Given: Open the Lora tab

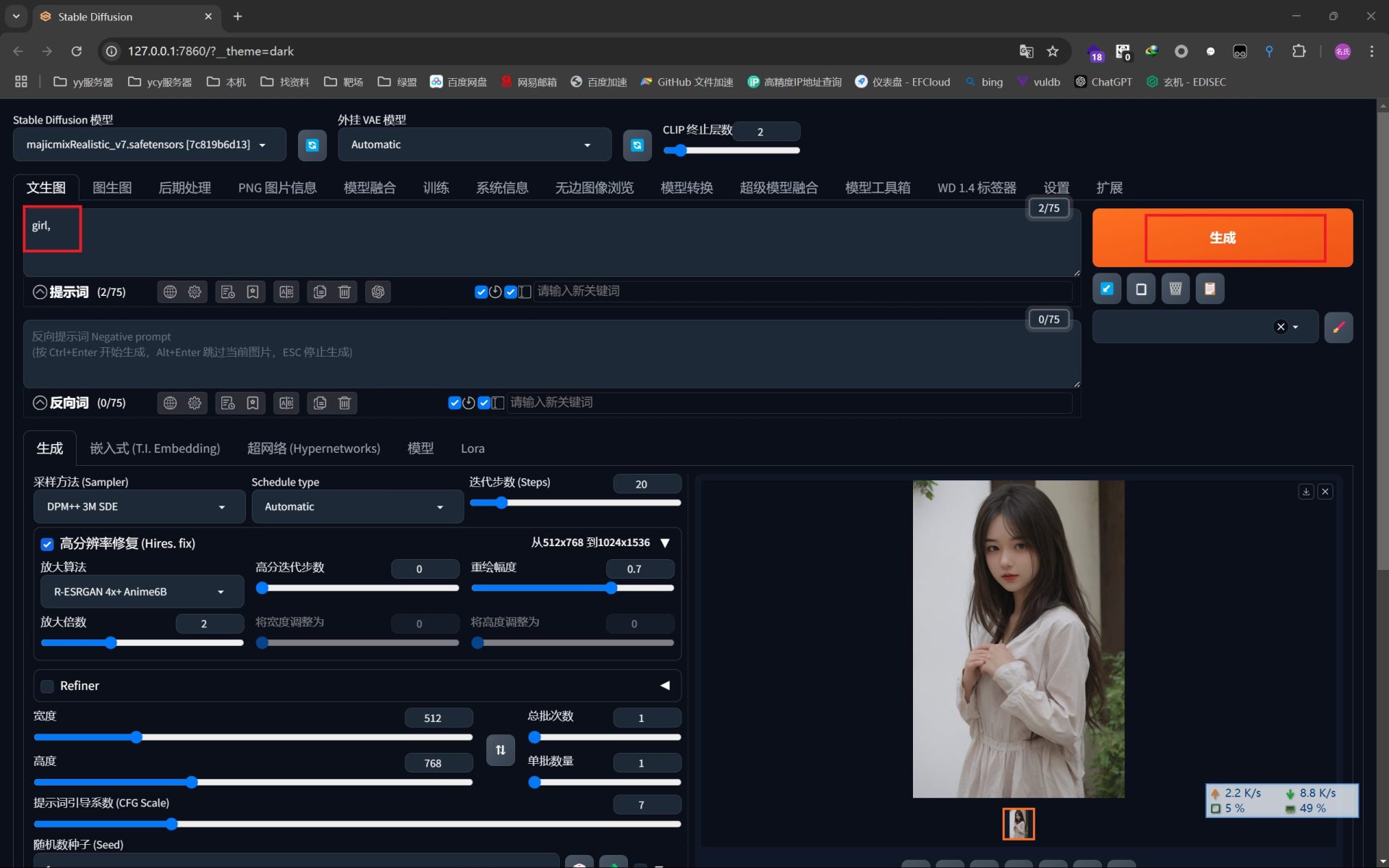Looking at the screenshot, I should (x=472, y=448).
